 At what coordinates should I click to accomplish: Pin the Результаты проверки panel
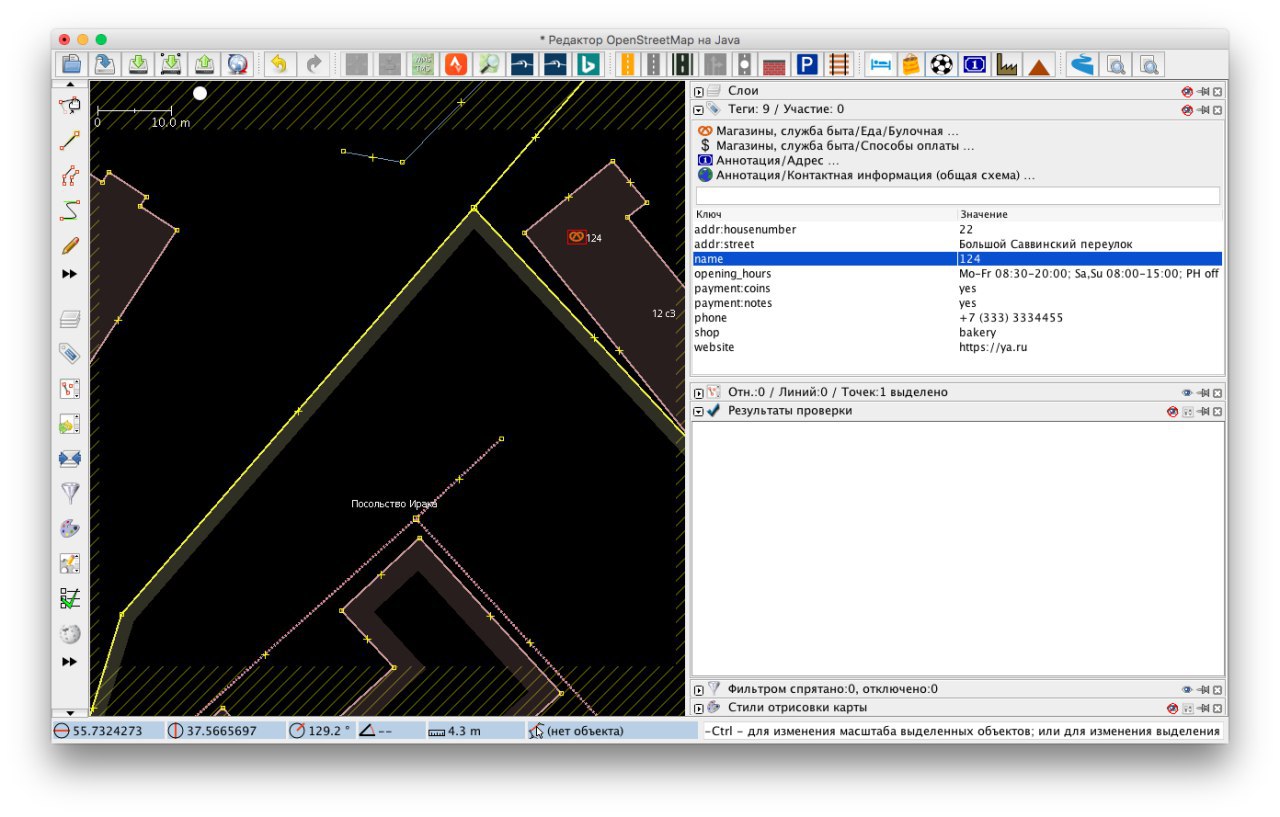(x=1203, y=411)
